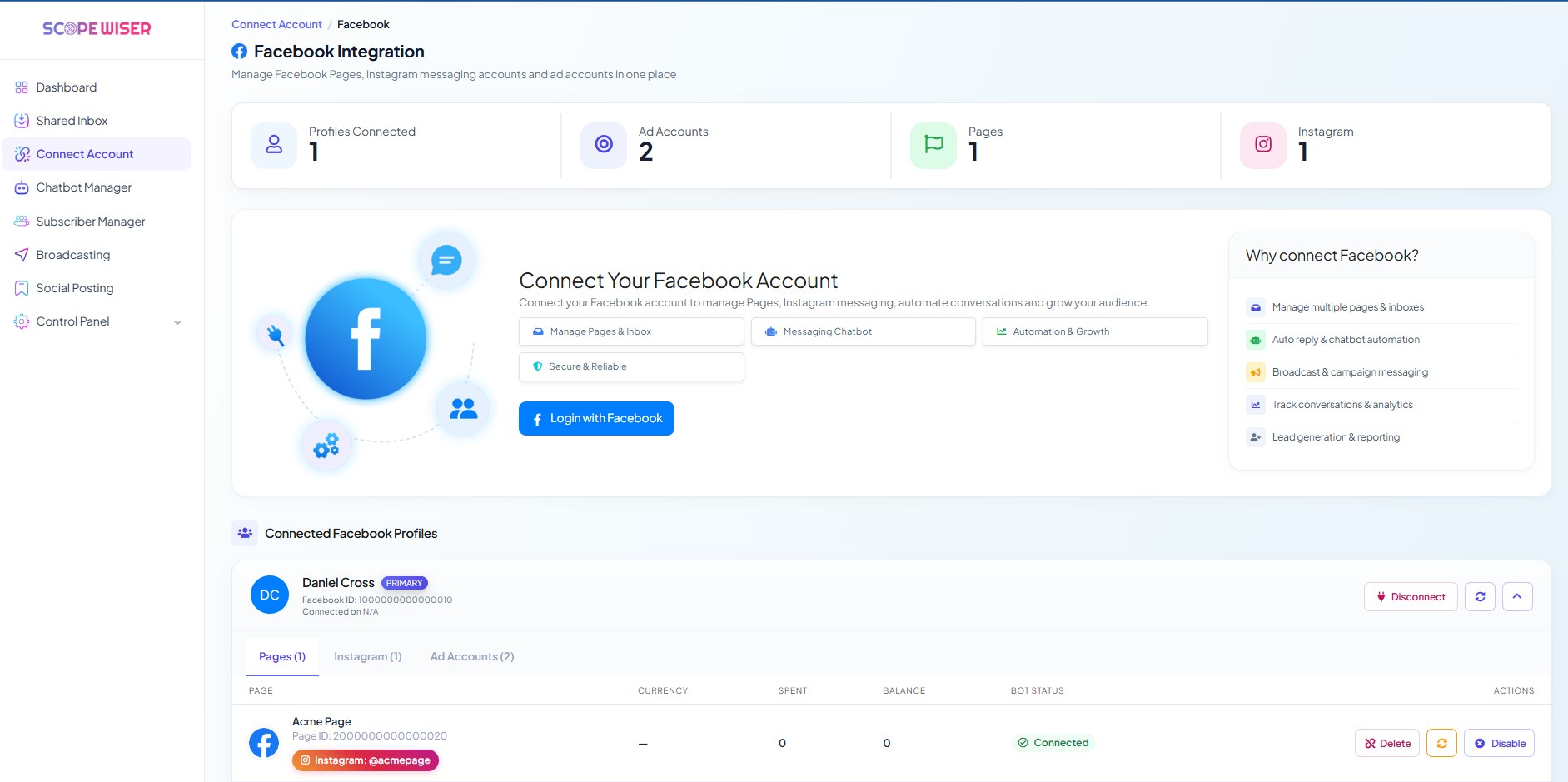Image resolution: width=1568 pixels, height=782 pixels.
Task: Click the Secure & Reliable shield chip
Action: 631,366
